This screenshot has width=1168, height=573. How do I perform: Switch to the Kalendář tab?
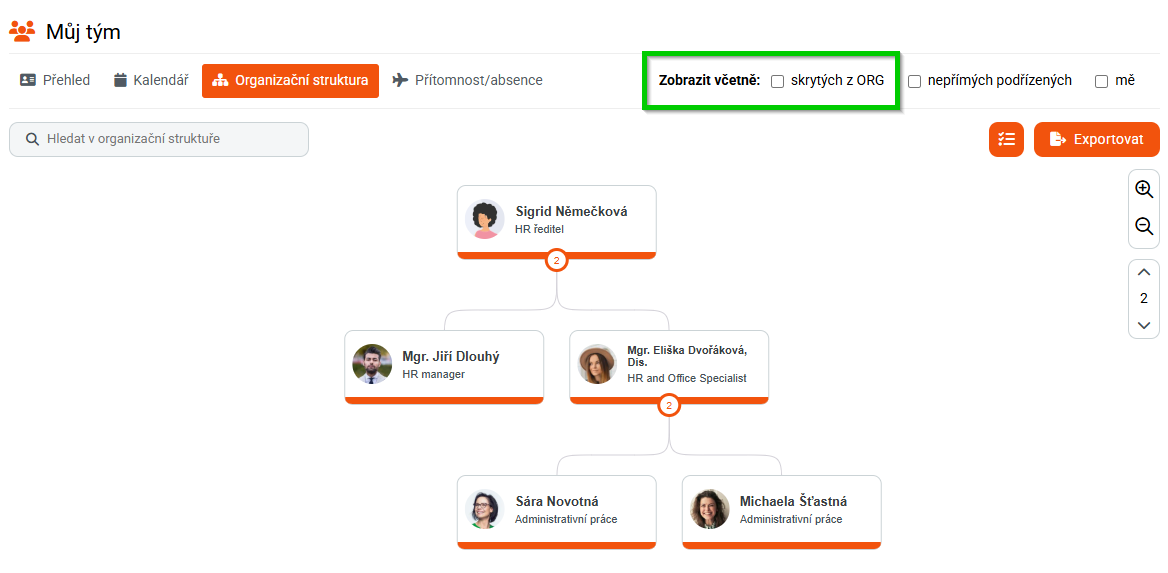tap(151, 80)
